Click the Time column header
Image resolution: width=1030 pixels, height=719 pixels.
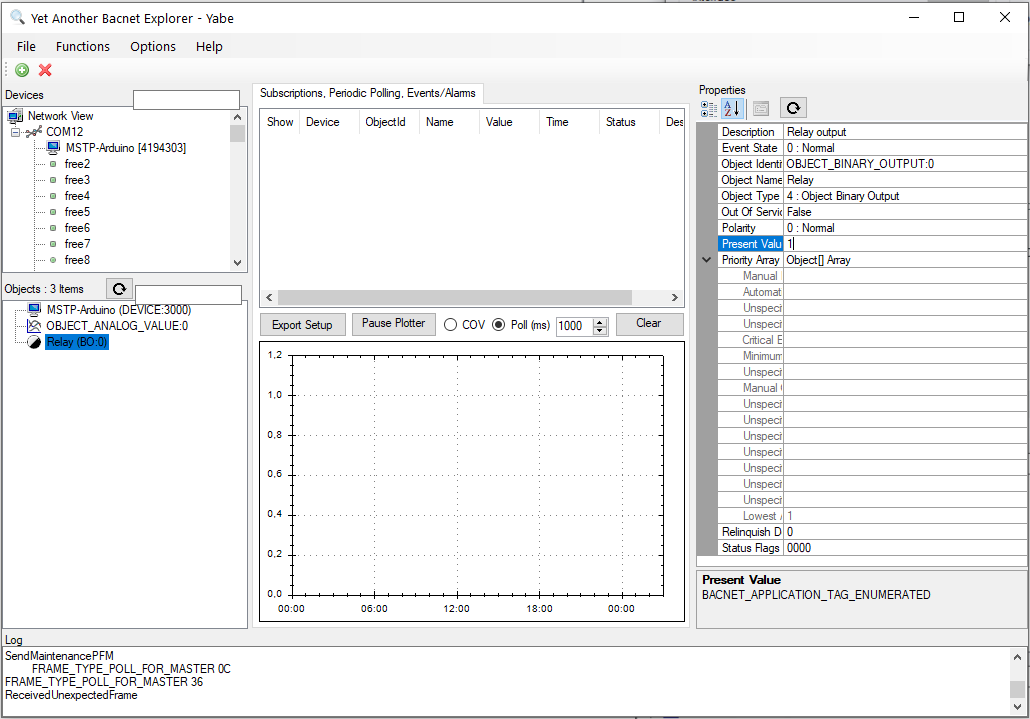click(x=570, y=122)
